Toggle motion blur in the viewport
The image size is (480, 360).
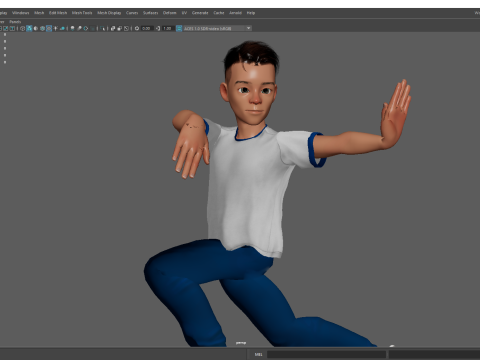(x=79, y=29)
